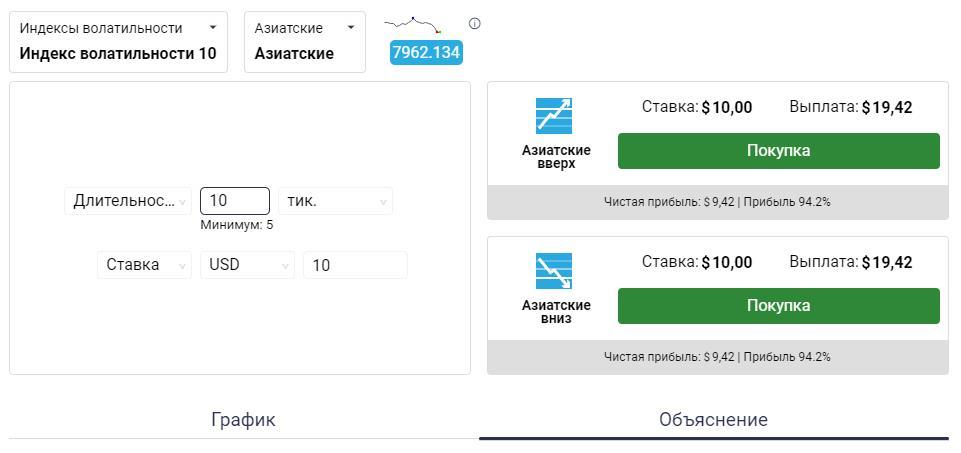Click the info circle icon
The height and width of the screenshot is (453, 961).
[x=475, y=24]
